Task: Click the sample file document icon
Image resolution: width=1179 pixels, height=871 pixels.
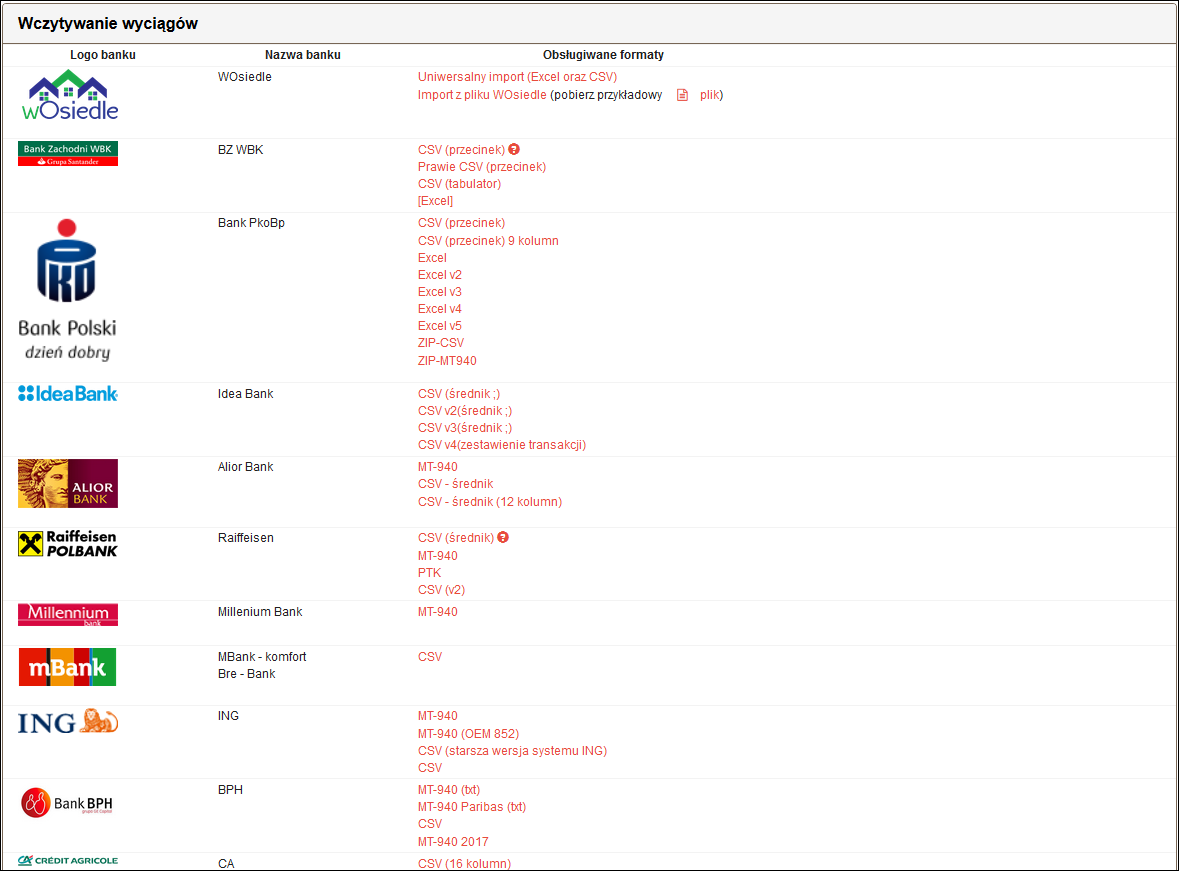Action: click(x=682, y=95)
